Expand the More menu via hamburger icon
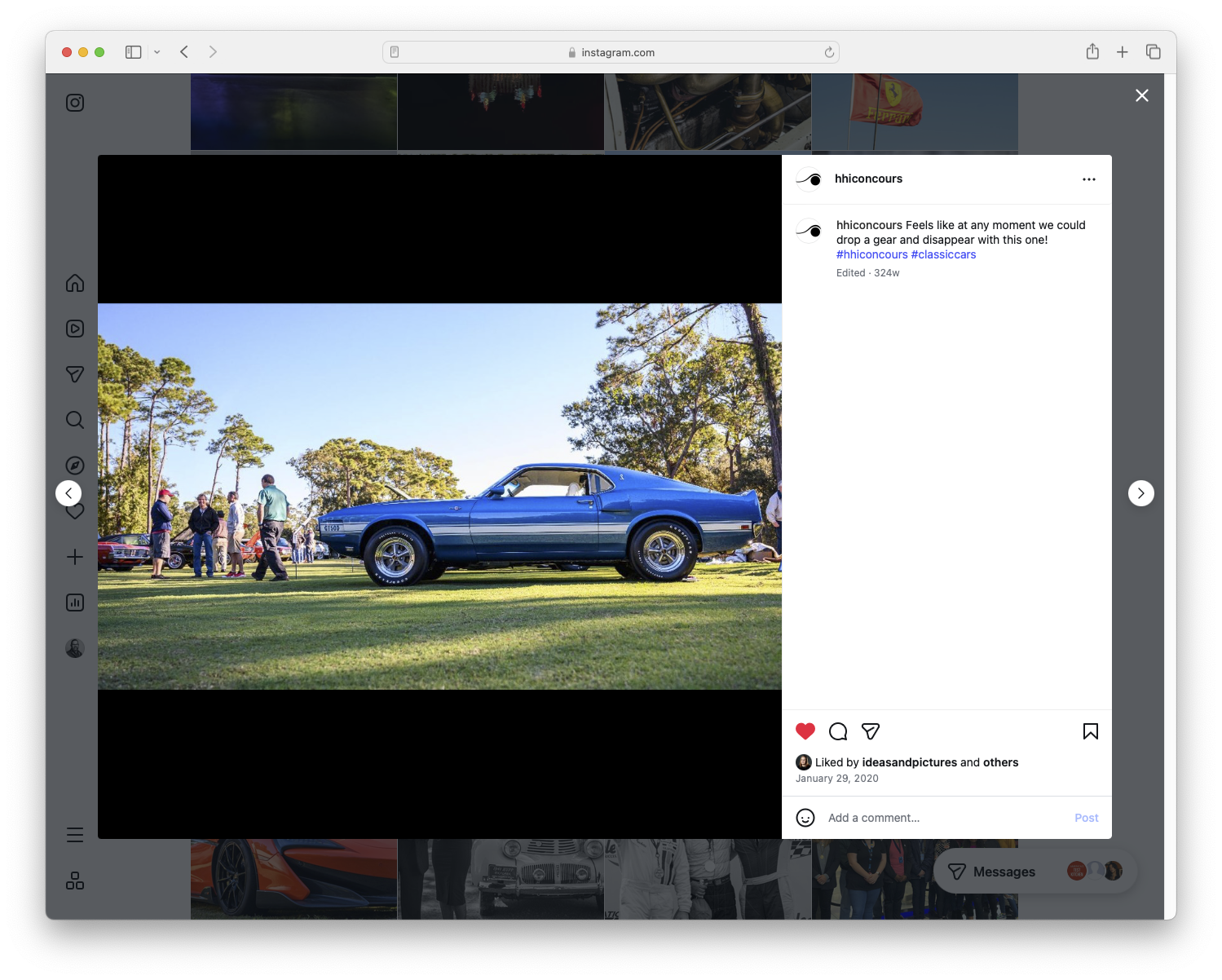1222x980 pixels. (x=74, y=835)
